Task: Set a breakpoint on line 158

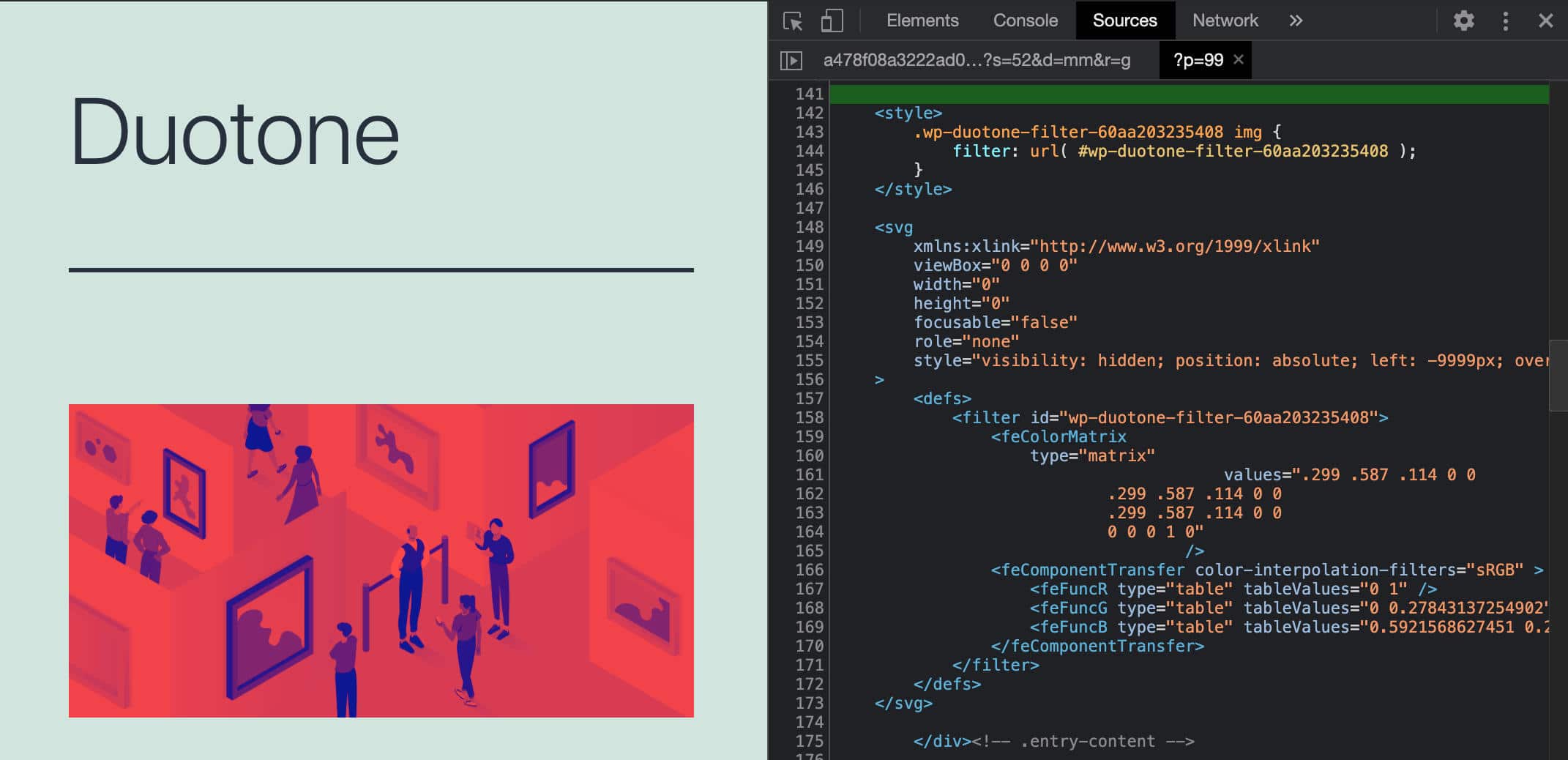Action: pos(809,417)
